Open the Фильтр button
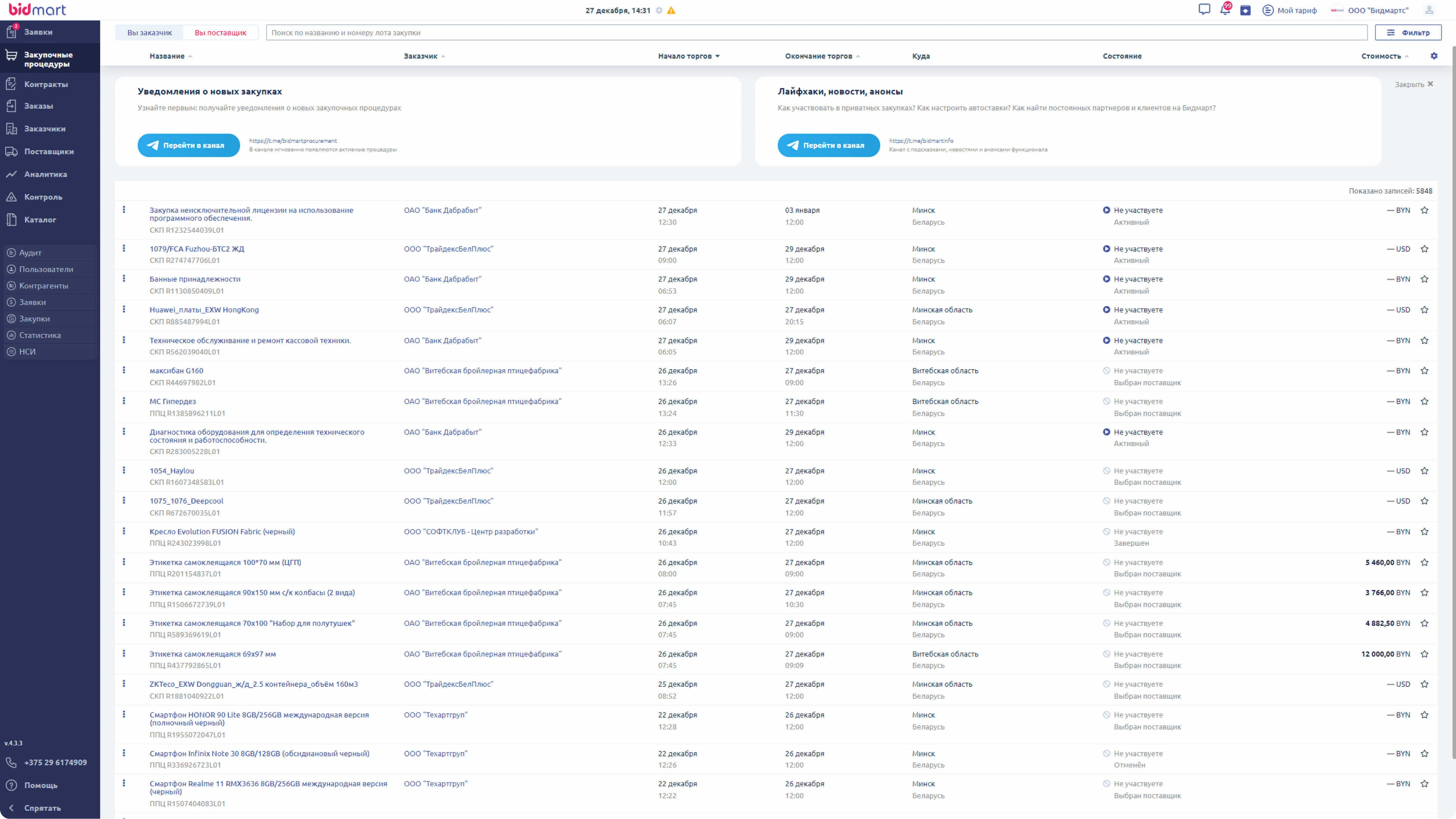The image size is (1456, 819). pos(1408,33)
